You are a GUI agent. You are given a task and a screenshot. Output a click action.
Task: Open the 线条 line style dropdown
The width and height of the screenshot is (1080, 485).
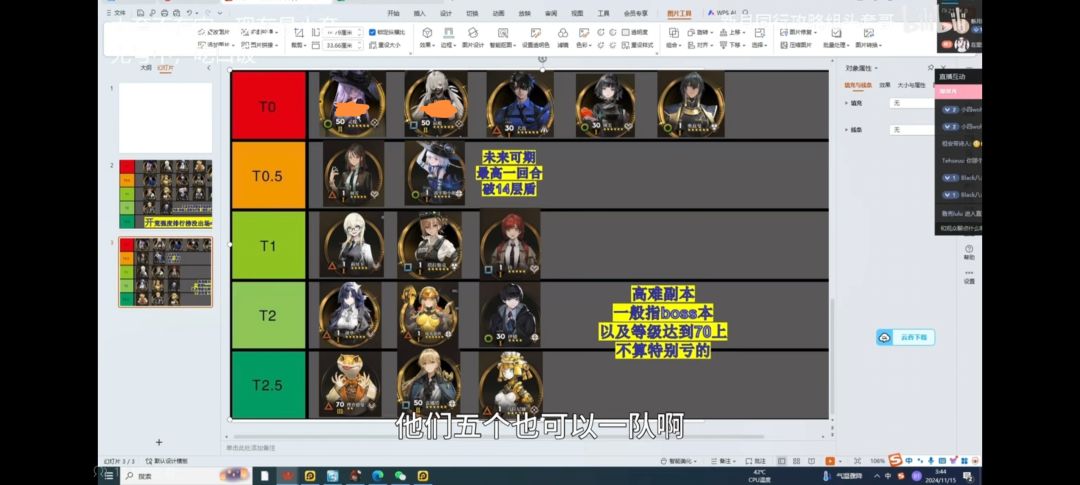(x=912, y=130)
